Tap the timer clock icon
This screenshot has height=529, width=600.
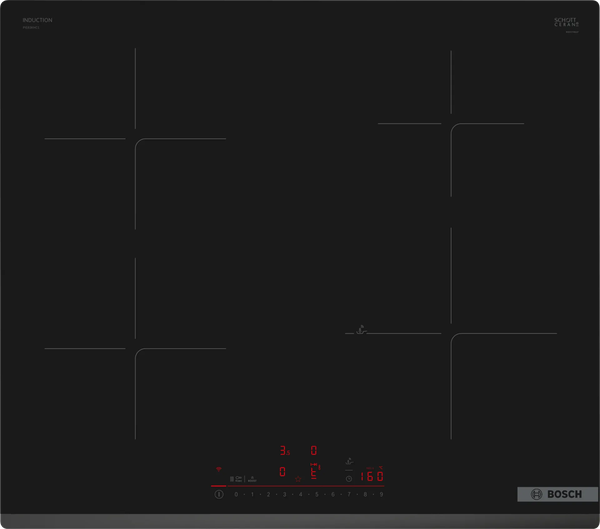coord(349,478)
